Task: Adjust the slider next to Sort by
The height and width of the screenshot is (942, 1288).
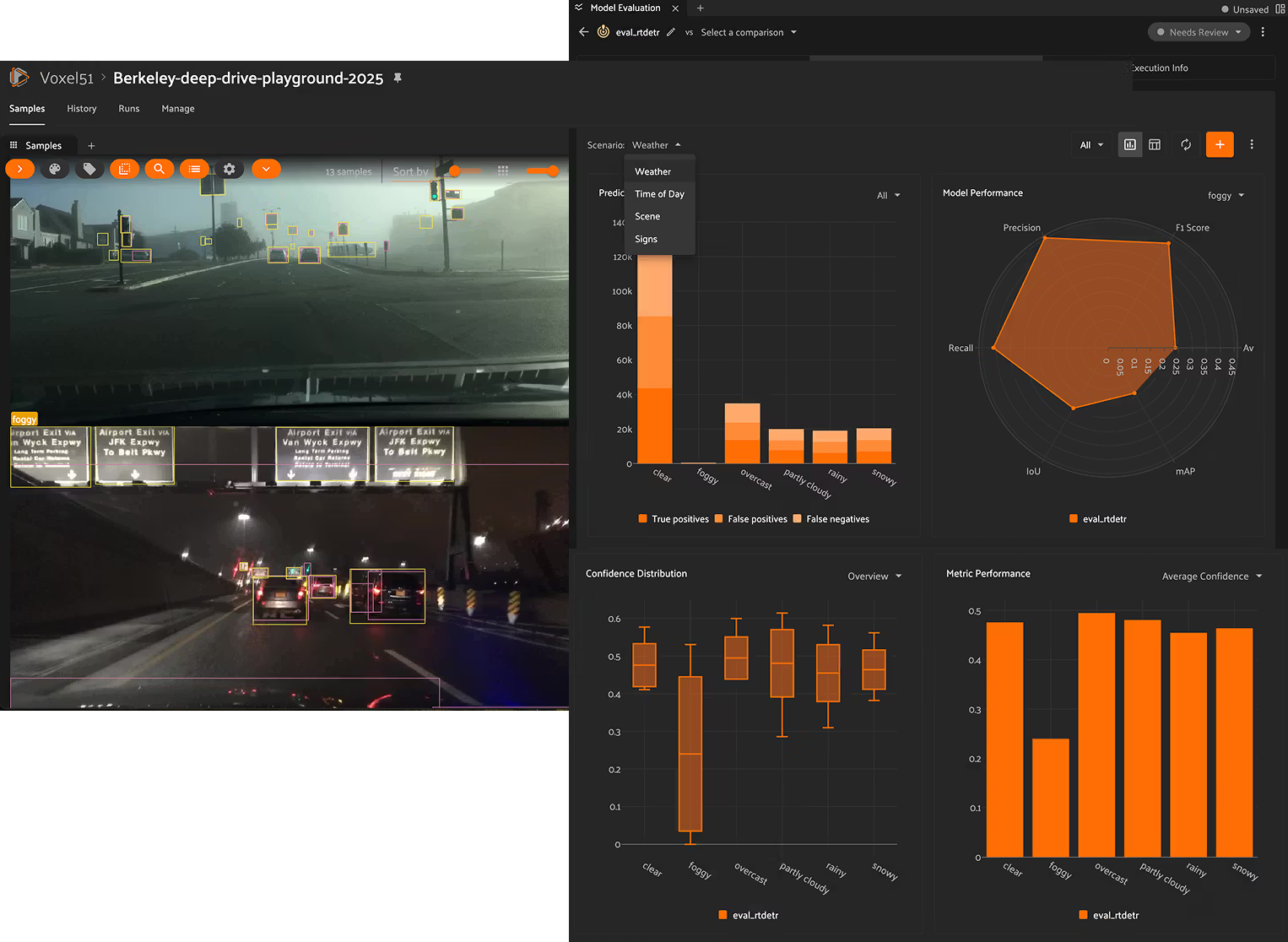Action: coord(454,171)
